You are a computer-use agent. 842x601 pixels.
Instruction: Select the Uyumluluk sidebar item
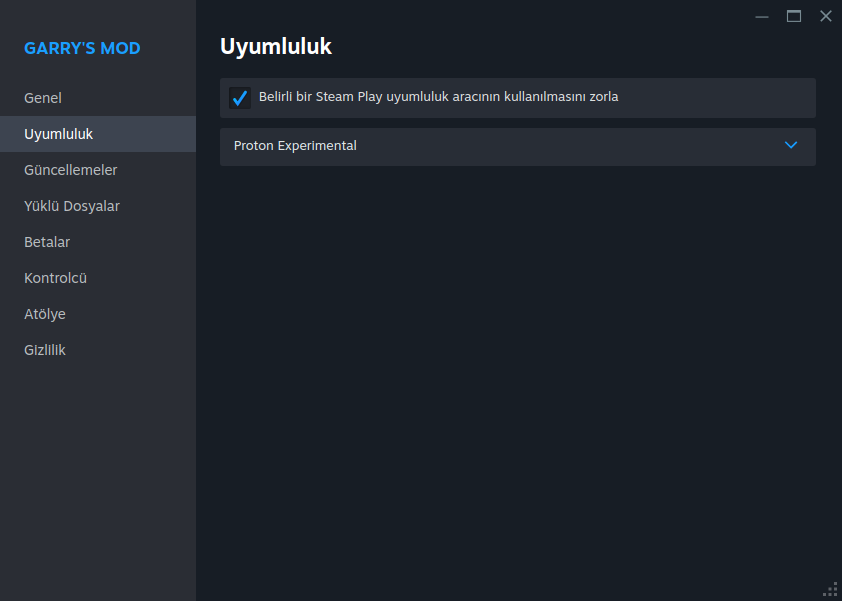pos(58,134)
